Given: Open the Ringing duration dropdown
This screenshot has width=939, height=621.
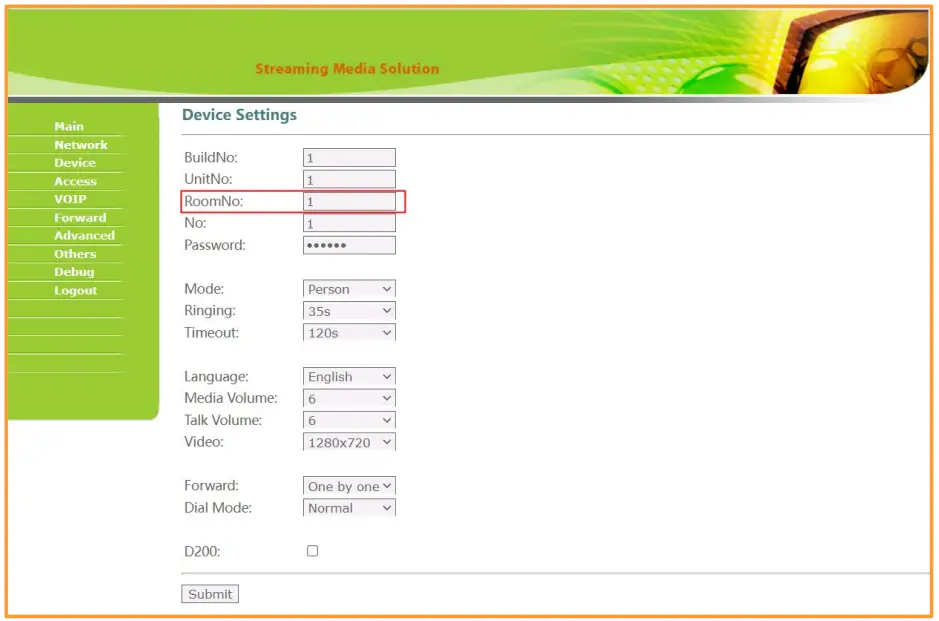Looking at the screenshot, I should point(349,311).
